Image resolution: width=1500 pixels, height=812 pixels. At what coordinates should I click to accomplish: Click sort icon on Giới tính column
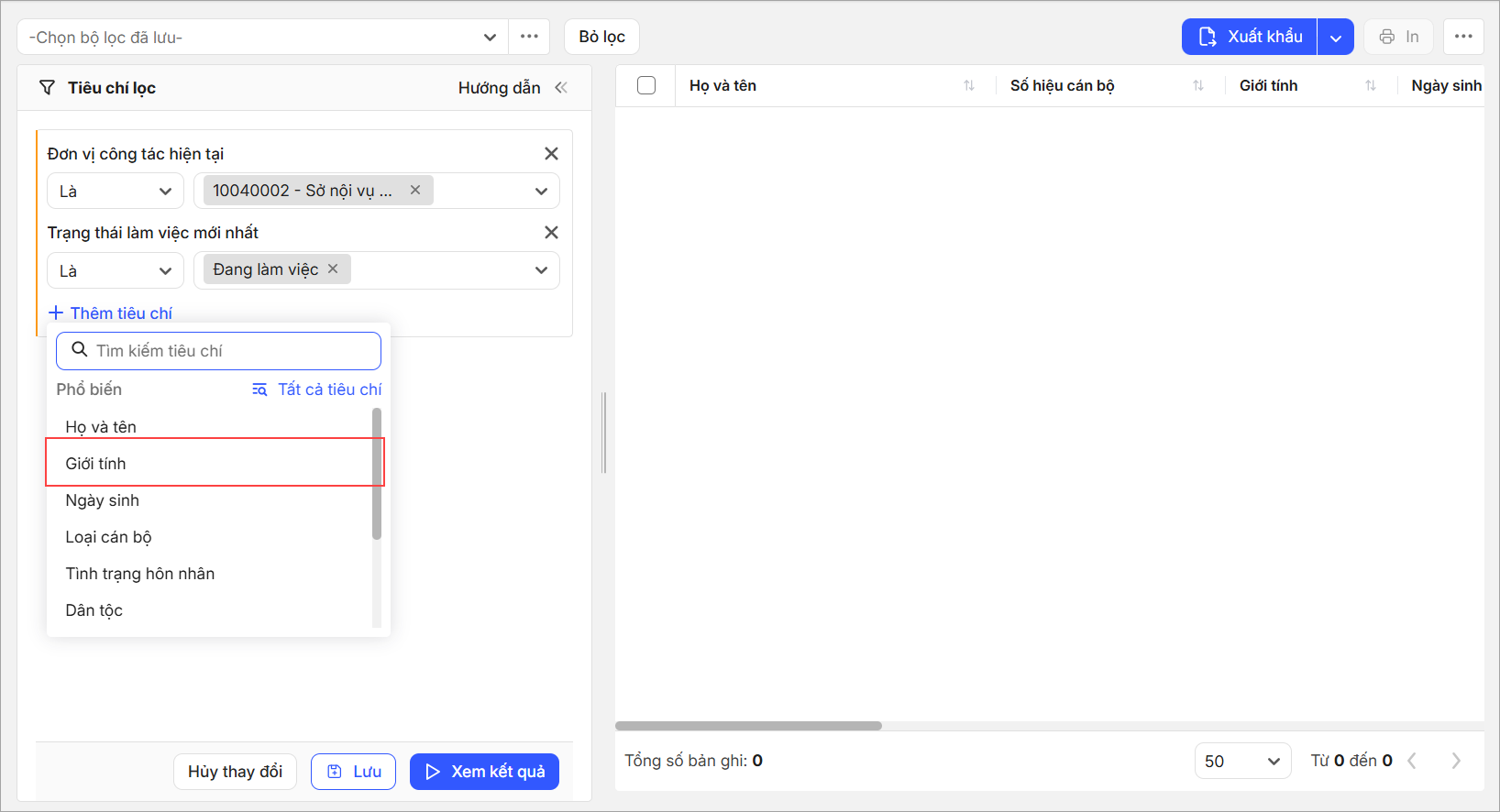point(1371,86)
